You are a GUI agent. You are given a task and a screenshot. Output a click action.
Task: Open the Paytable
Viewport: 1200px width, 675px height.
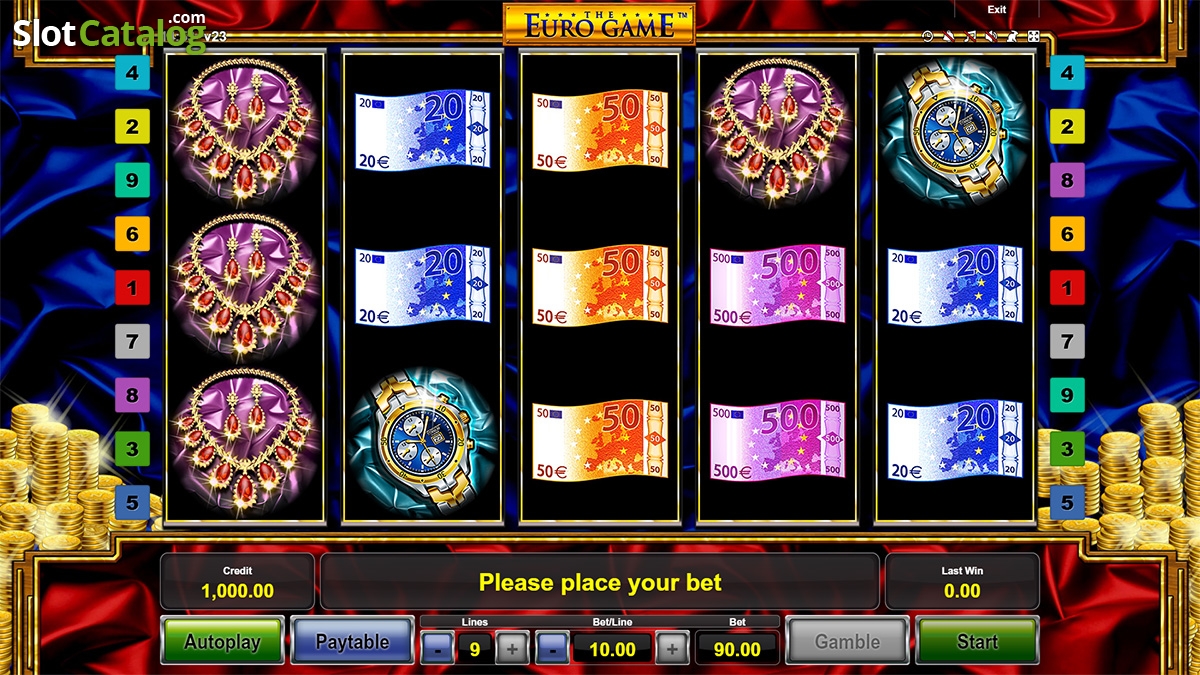tap(352, 641)
